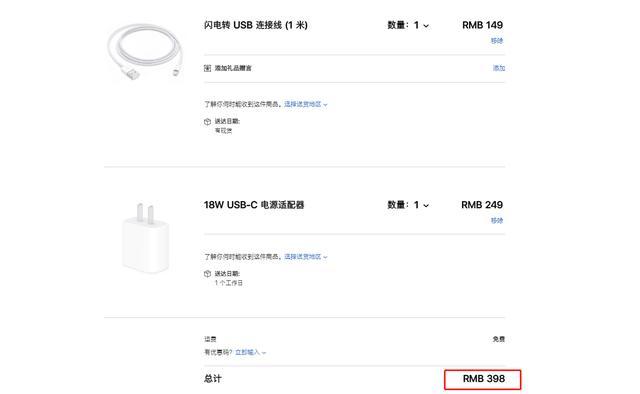Click the delivery box icon under the Lightning cable
The height and width of the screenshot is (394, 640).
tap(207, 122)
